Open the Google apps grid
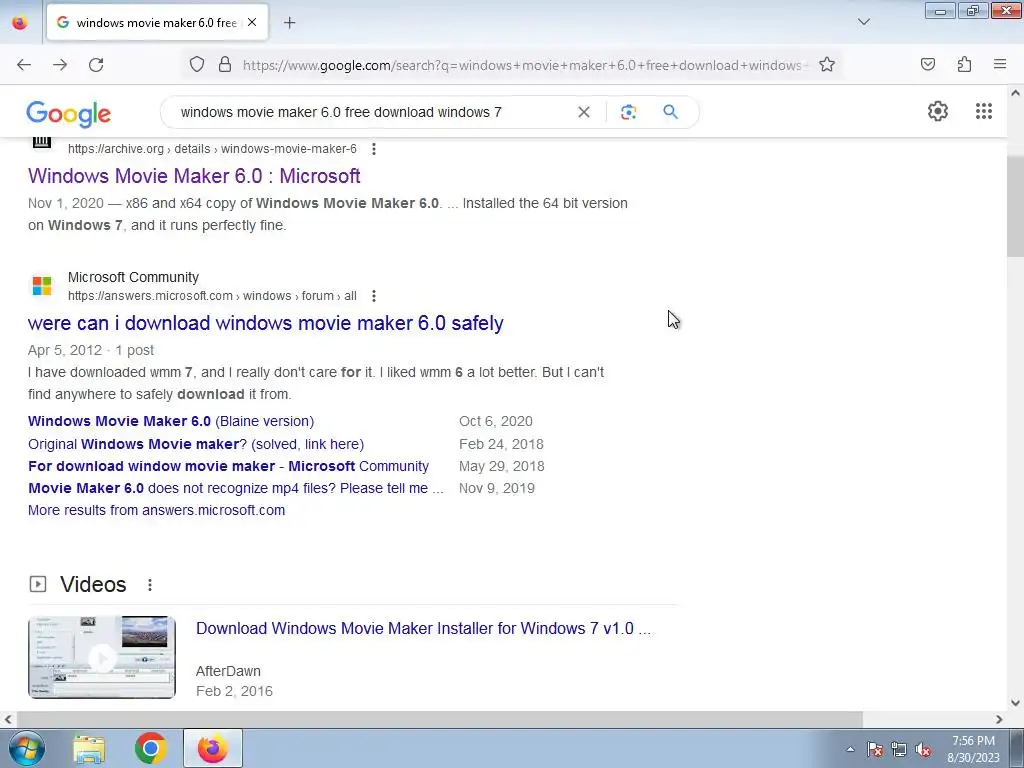This screenshot has height=768, width=1024. pyautogui.click(x=984, y=111)
